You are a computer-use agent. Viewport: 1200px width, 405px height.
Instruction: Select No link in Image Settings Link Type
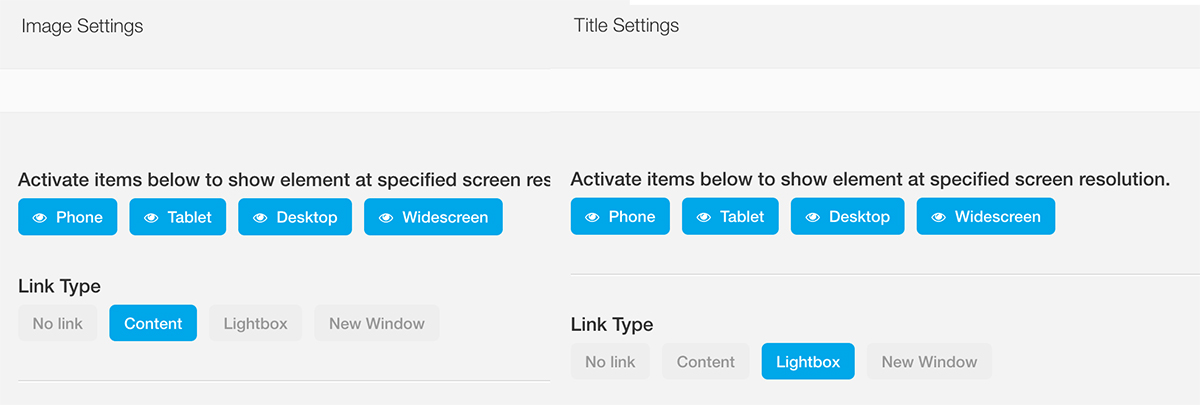58,324
